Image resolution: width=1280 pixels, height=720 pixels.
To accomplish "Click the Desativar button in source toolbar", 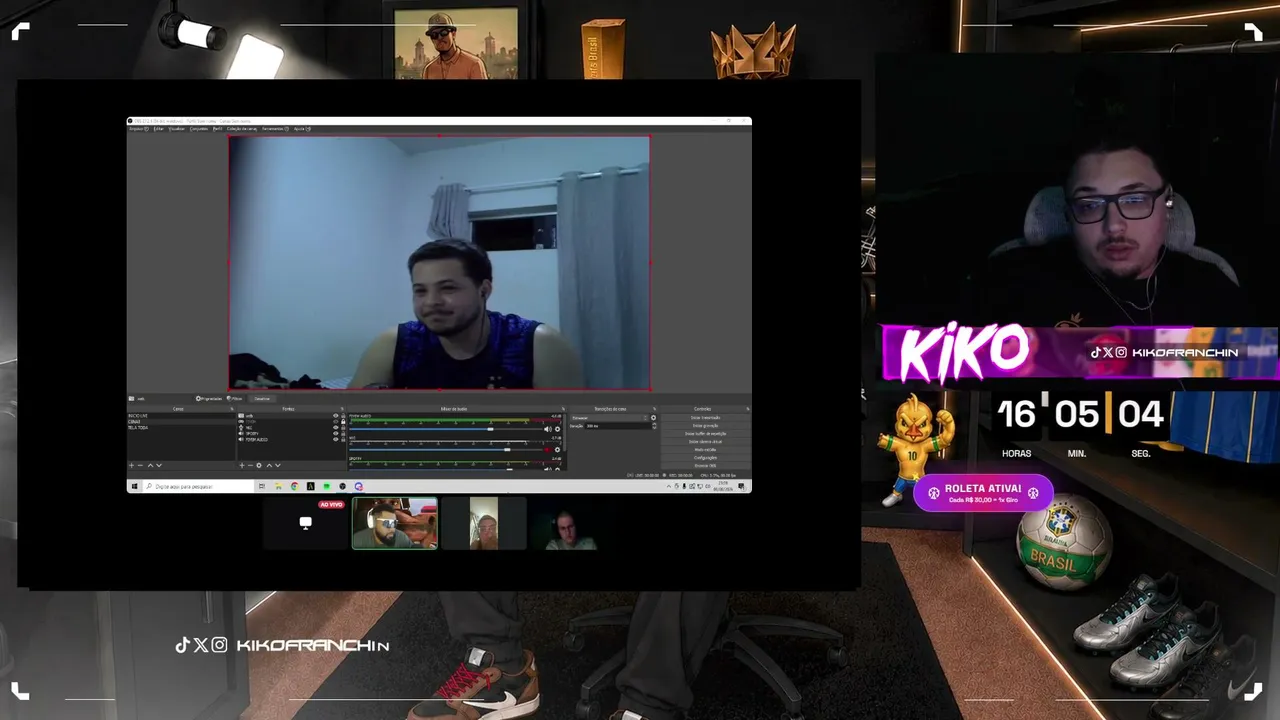I will tap(262, 399).
